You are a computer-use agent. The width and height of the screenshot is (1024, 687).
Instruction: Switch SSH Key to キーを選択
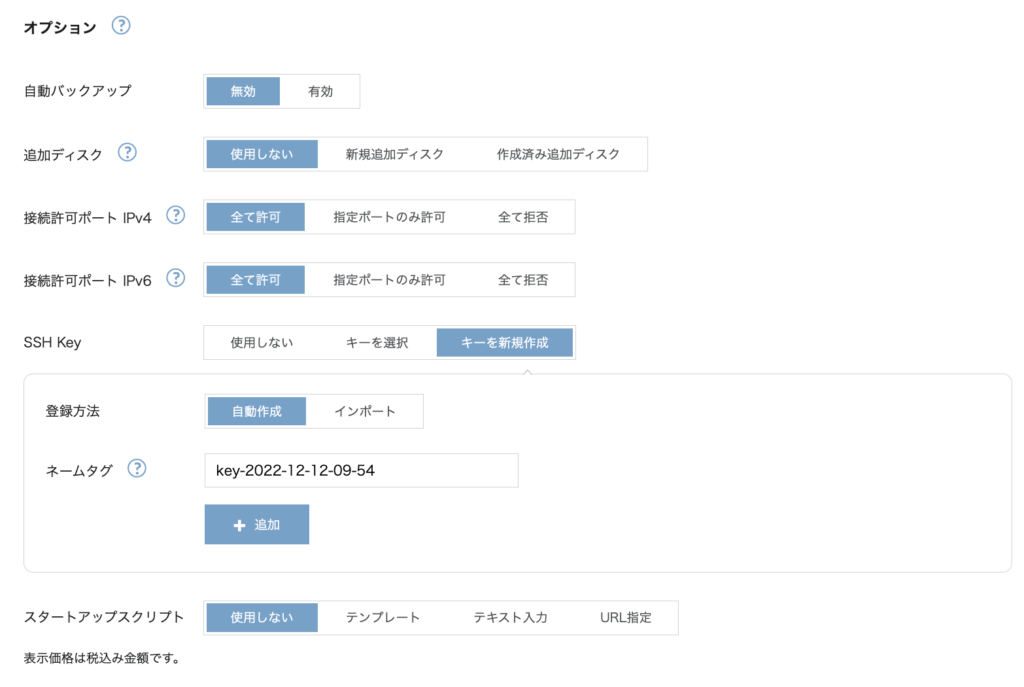(x=377, y=342)
